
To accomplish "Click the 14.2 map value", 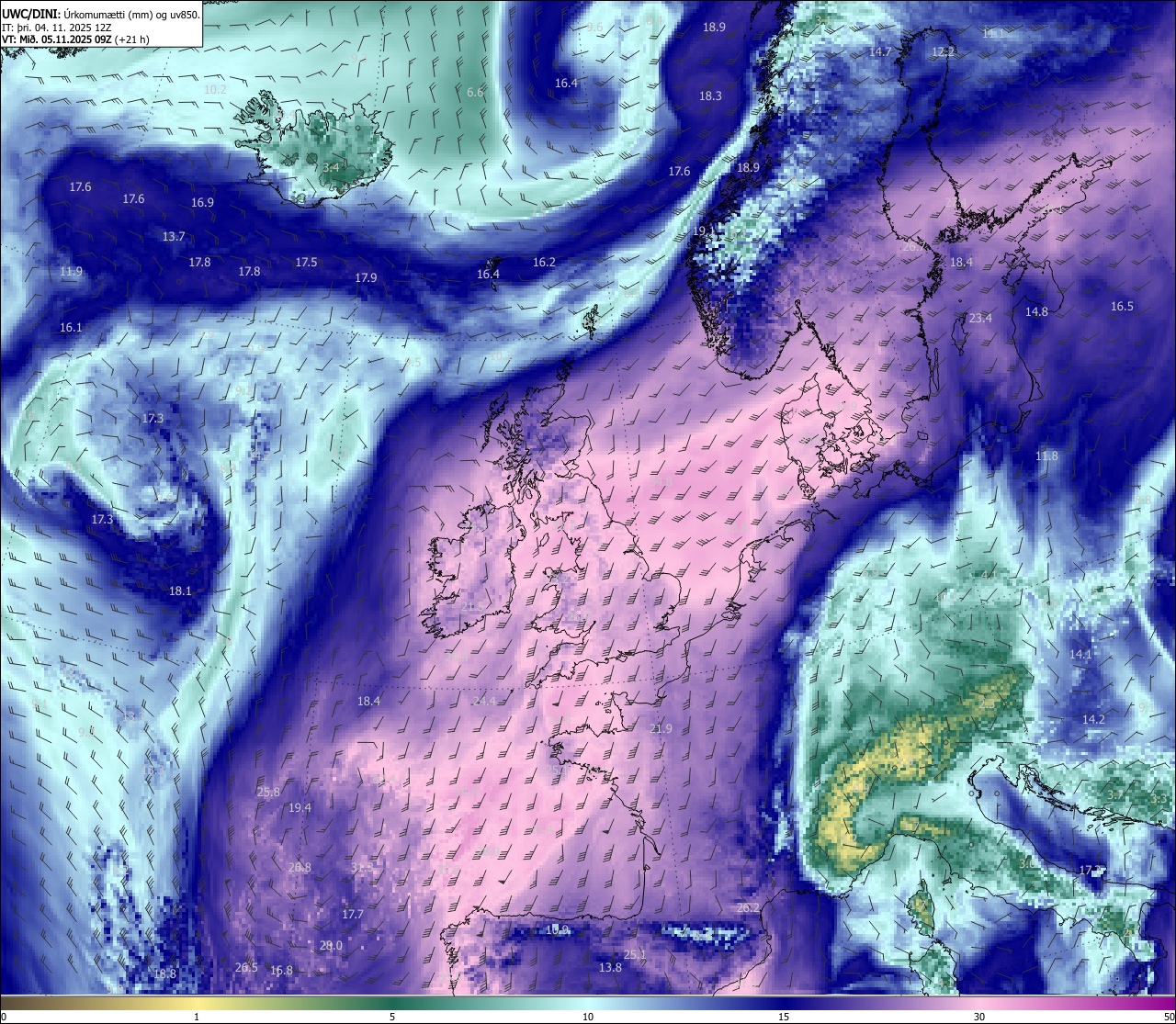I will (x=1093, y=719).
